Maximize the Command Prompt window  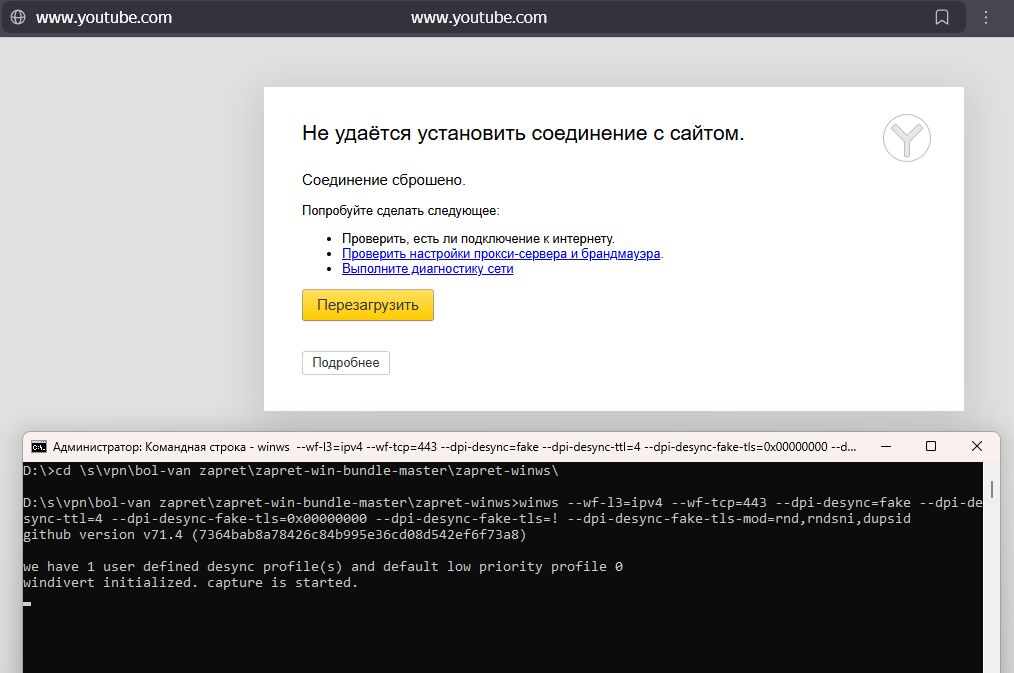coord(931,447)
